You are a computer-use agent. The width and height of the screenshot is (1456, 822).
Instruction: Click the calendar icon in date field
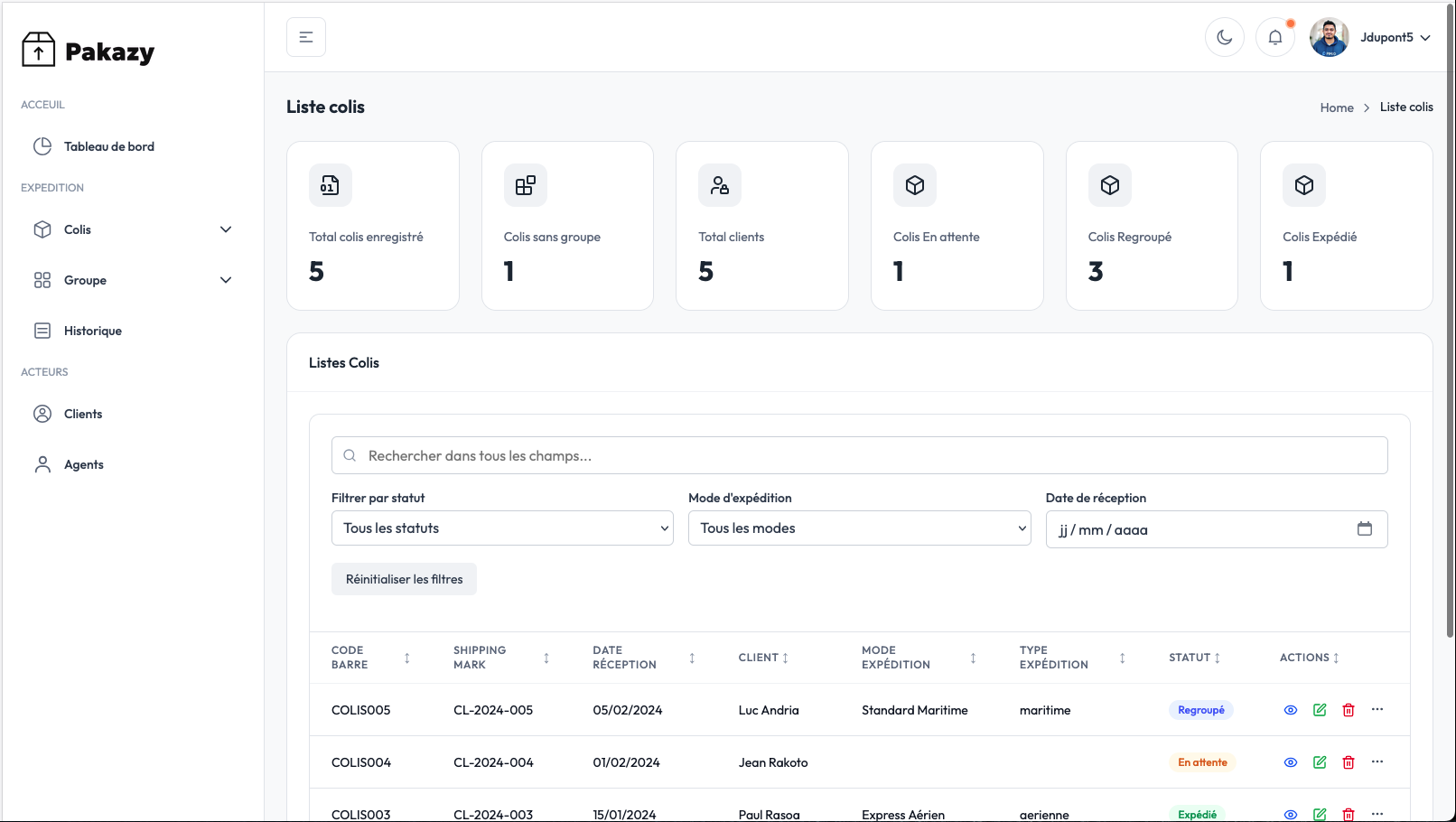1364,529
